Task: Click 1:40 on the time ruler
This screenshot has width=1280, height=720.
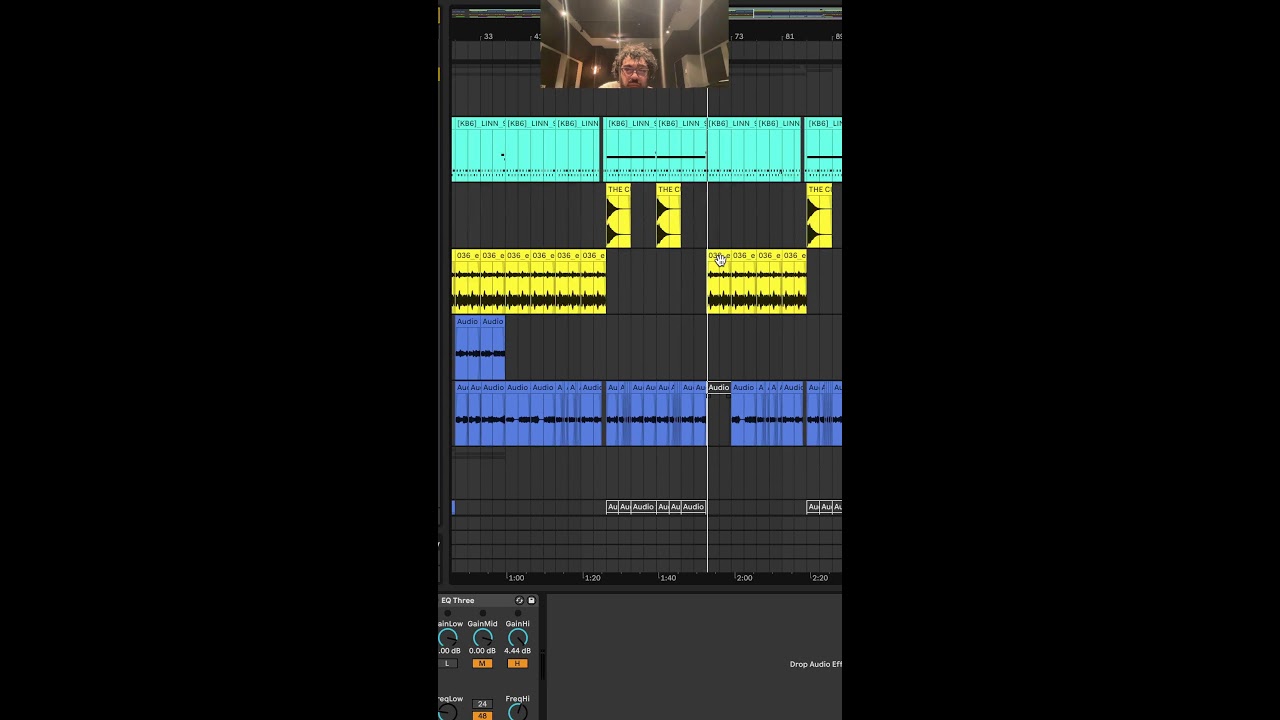Action: click(x=668, y=578)
